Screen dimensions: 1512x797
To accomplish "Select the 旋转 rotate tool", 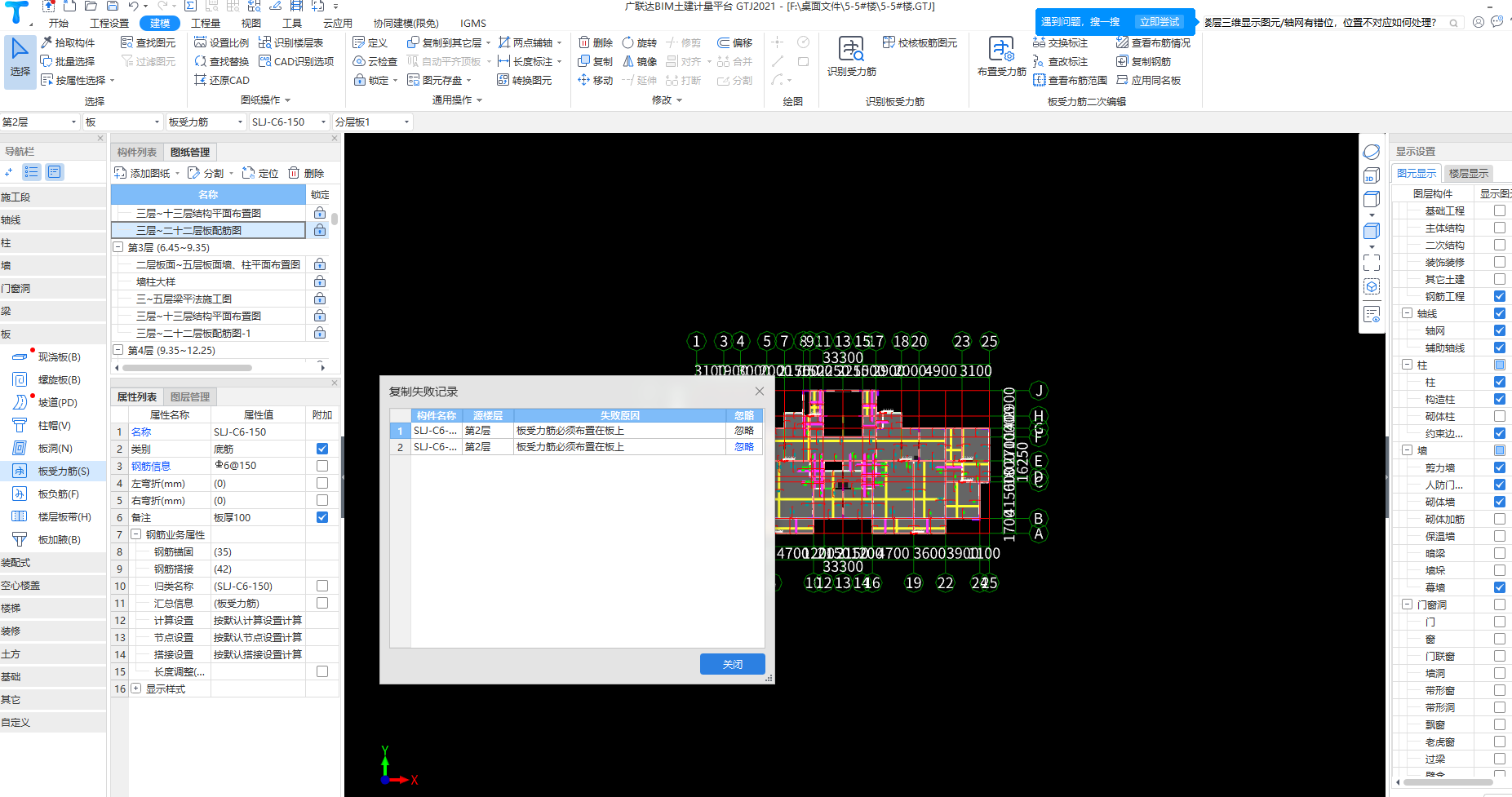I will 639,42.
